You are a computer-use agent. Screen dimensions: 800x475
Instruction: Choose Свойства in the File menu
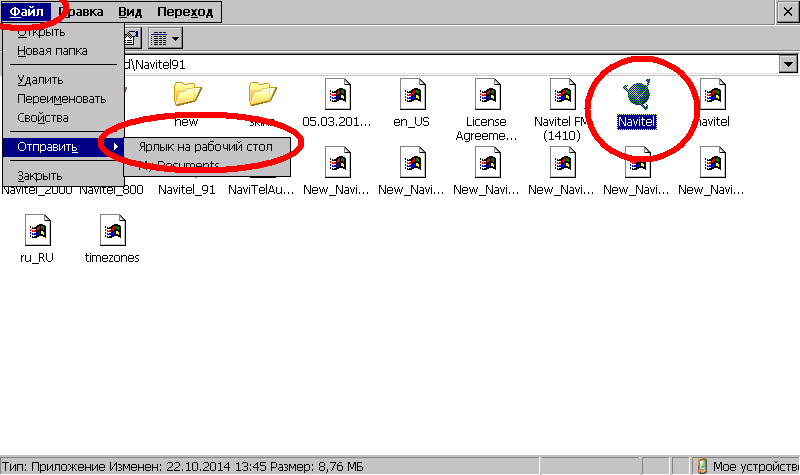coord(43,118)
